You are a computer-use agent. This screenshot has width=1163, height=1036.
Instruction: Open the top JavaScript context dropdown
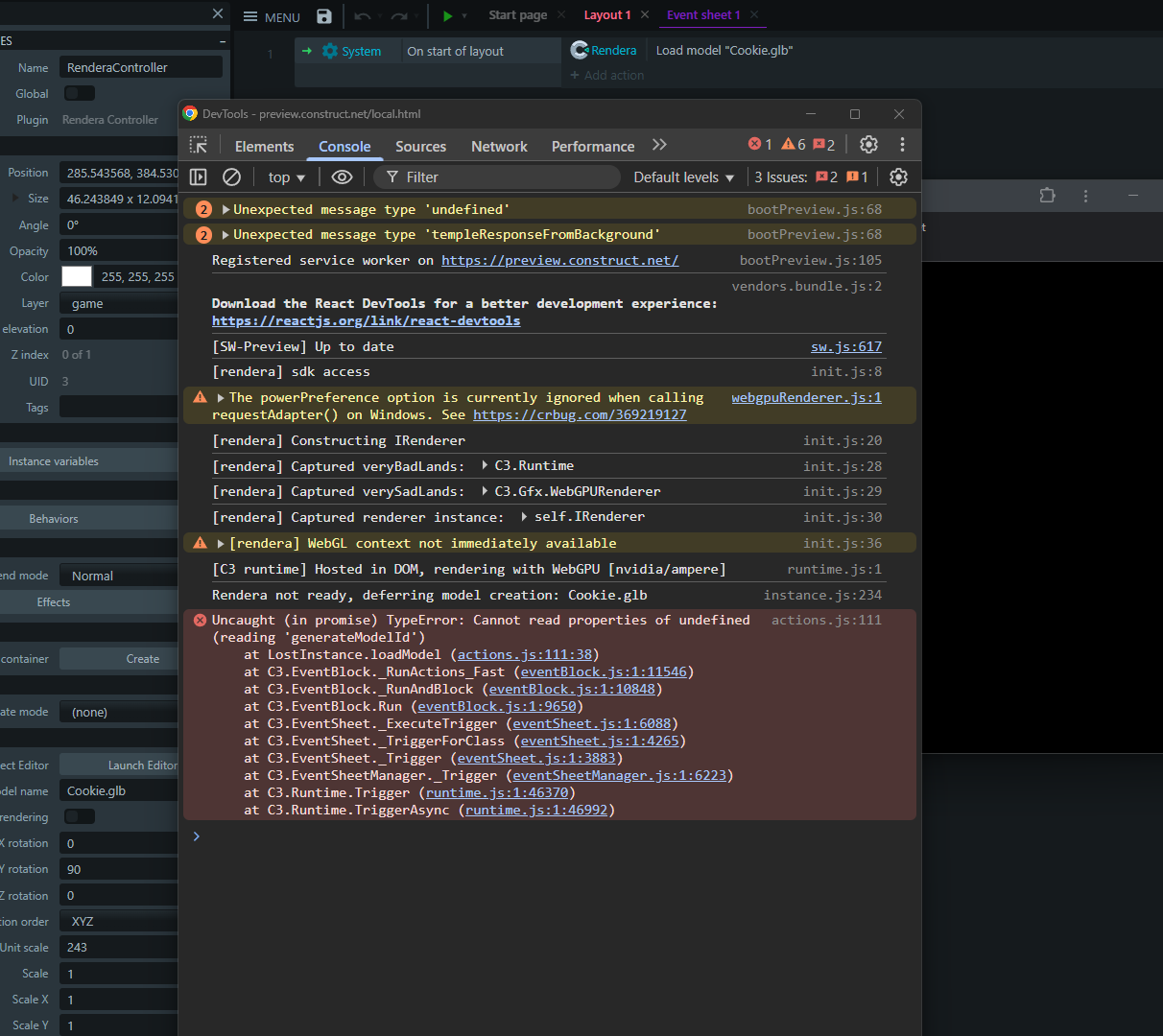[286, 177]
